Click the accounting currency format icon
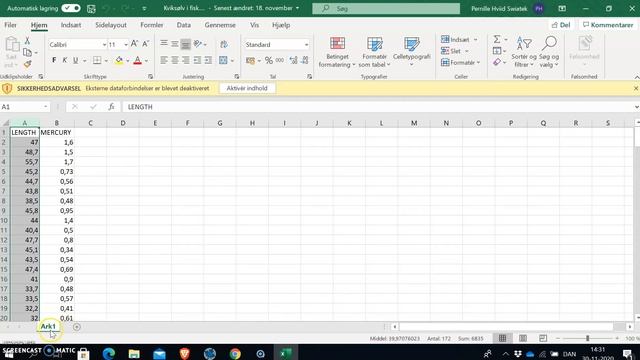640x360 pixels. click(x=251, y=60)
